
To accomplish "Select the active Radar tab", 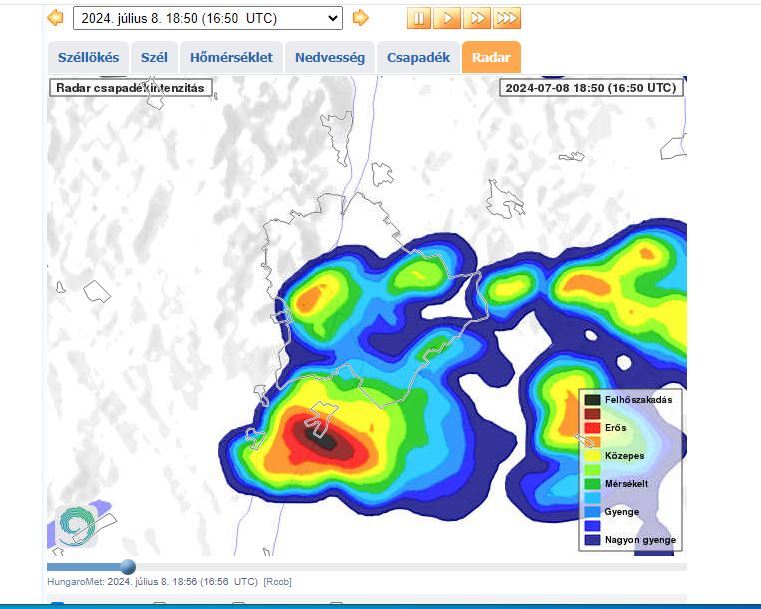I will pos(491,58).
